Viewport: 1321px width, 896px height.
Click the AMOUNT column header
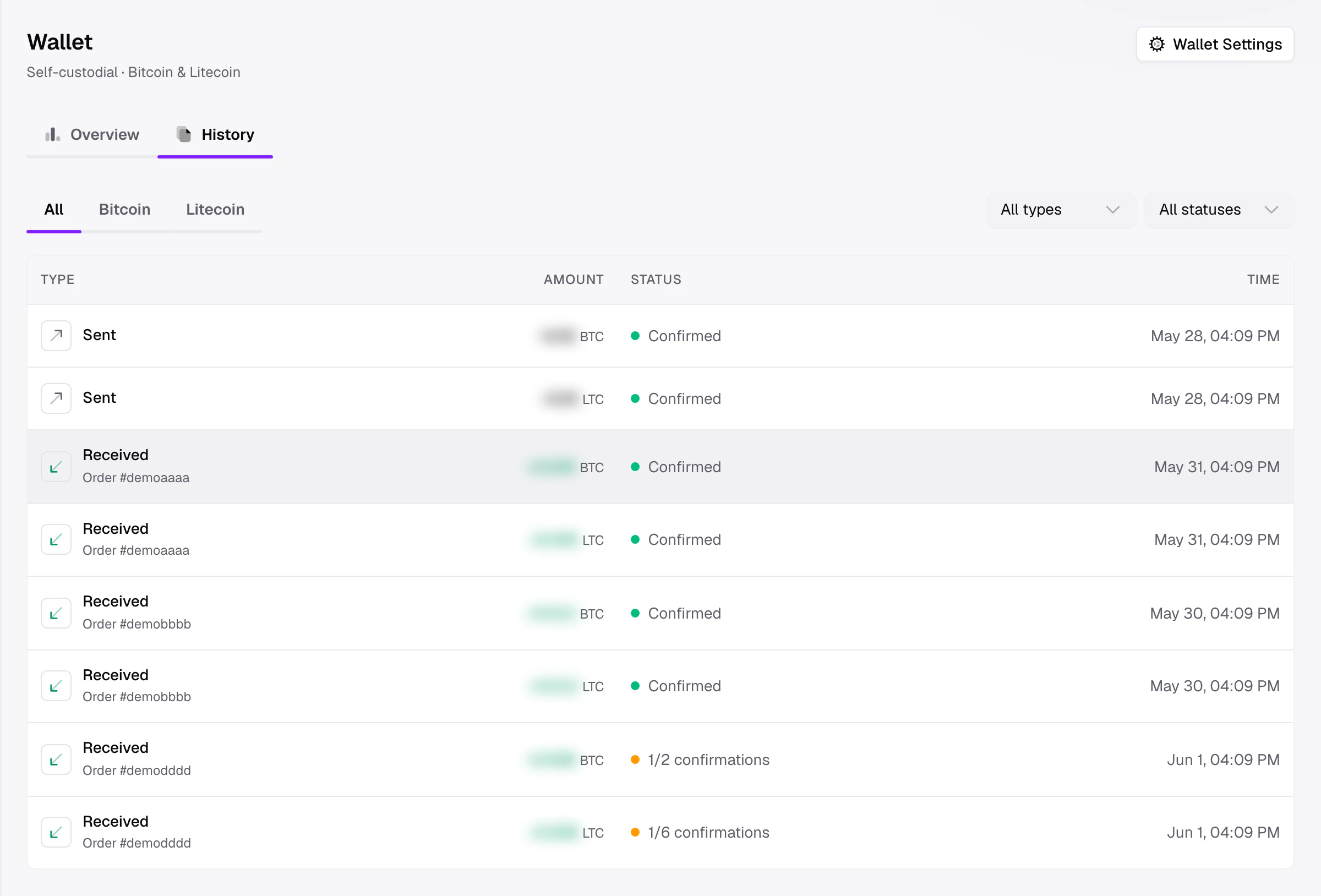pyautogui.click(x=574, y=280)
